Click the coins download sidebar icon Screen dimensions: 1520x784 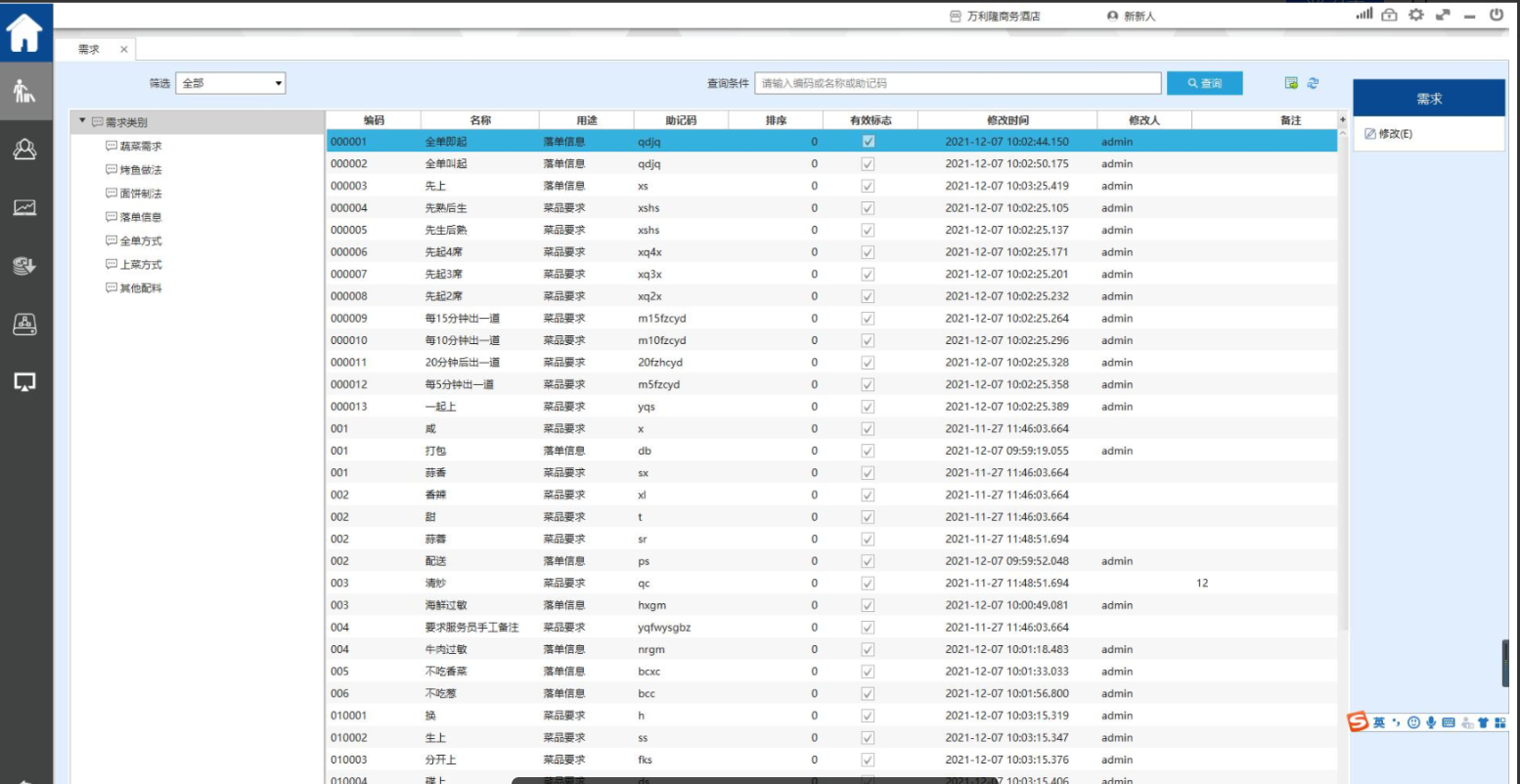tap(25, 266)
